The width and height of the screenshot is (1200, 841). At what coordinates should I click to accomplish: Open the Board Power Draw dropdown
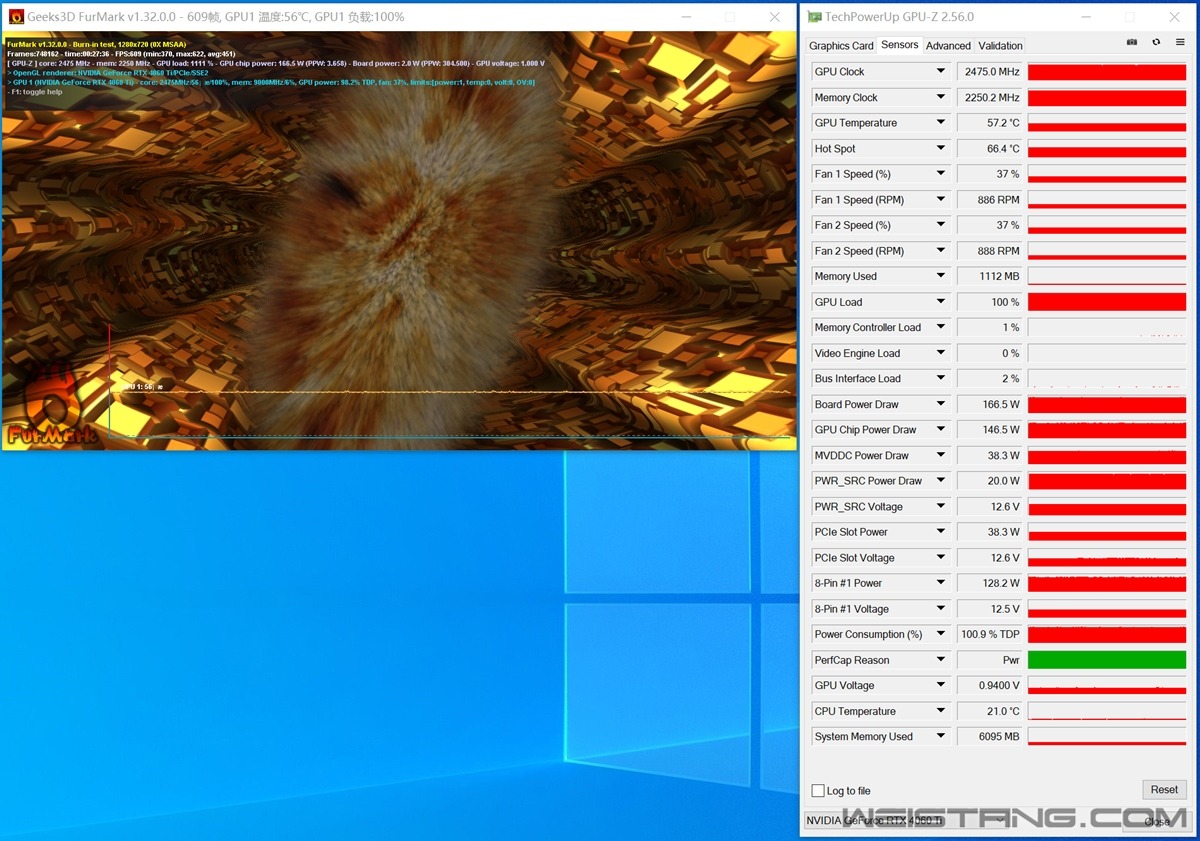[x=941, y=404]
